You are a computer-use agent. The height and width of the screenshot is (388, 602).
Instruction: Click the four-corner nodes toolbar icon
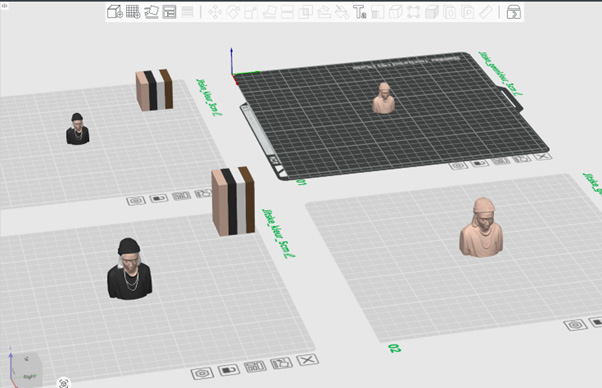(413, 12)
